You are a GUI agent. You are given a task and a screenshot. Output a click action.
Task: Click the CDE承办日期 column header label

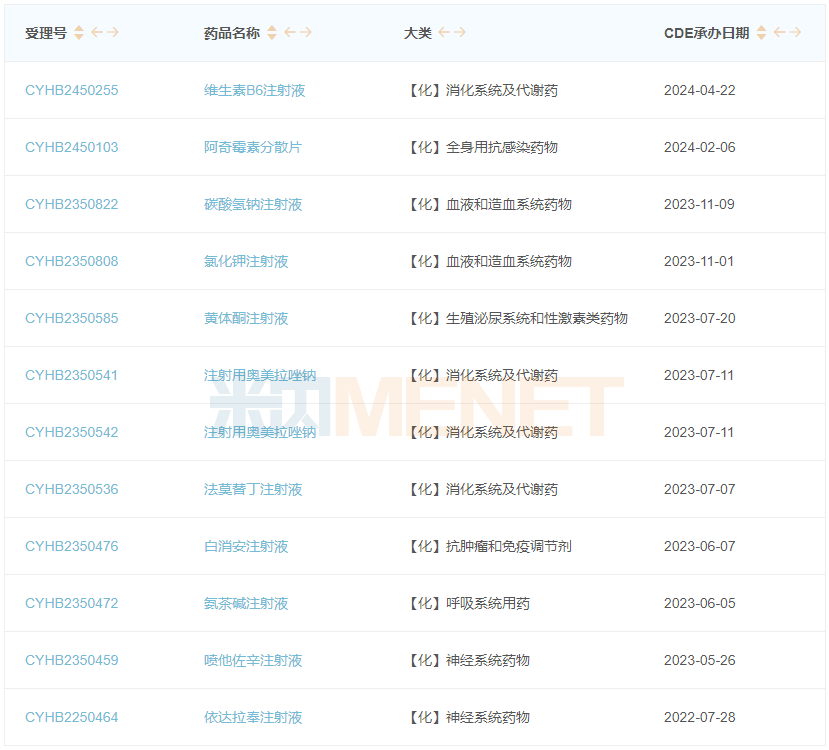(x=707, y=33)
